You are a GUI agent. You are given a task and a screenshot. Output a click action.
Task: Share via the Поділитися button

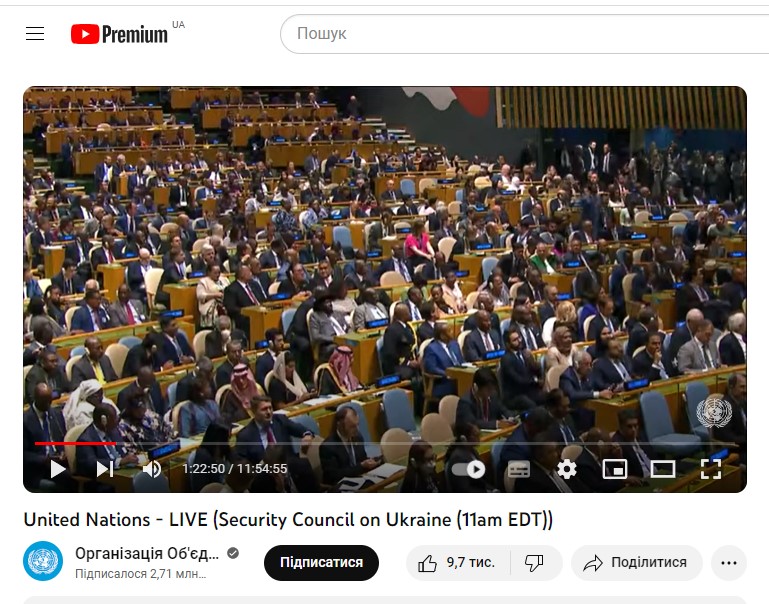point(636,562)
